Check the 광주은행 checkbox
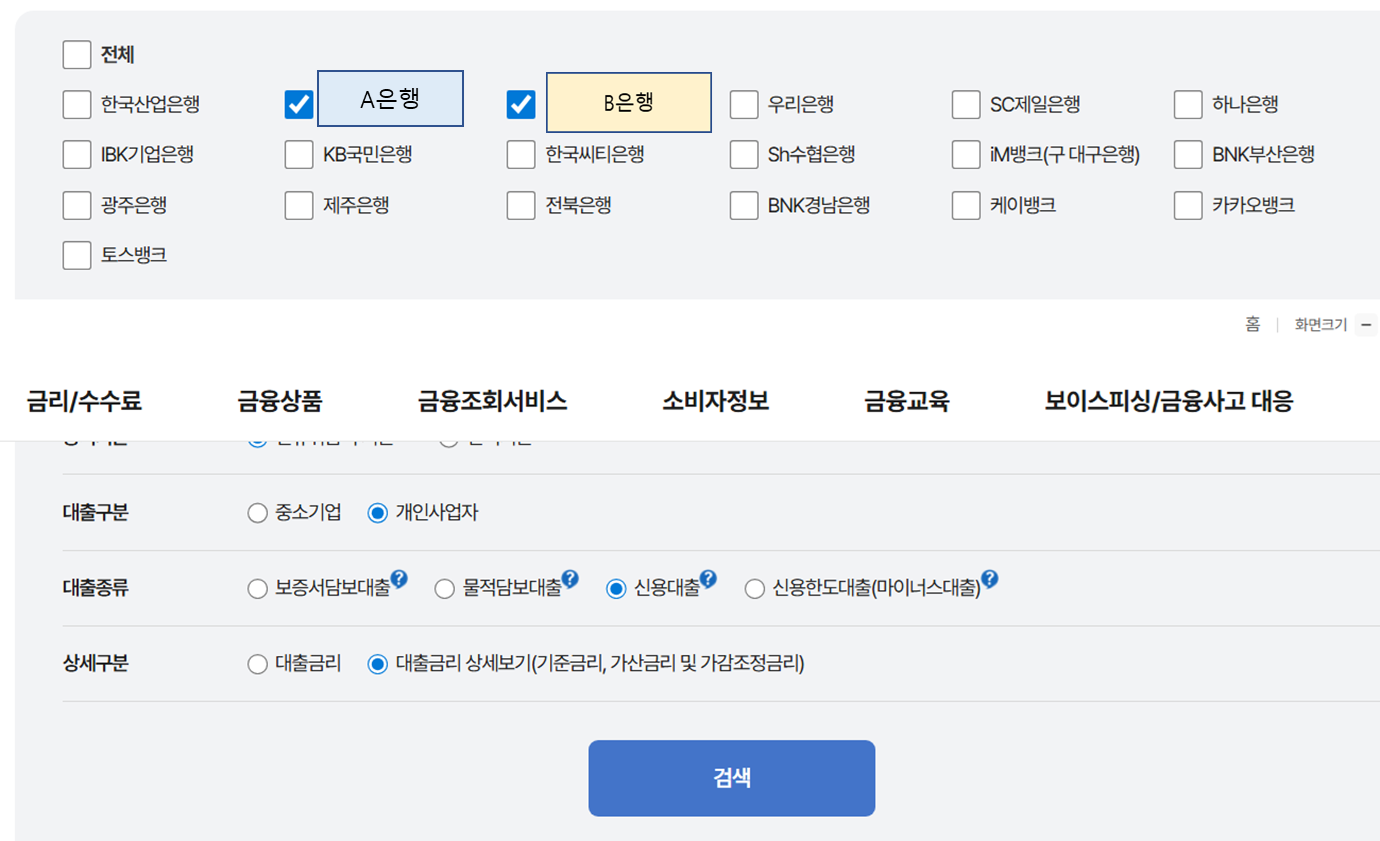The width and height of the screenshot is (1380, 841). tap(77, 205)
